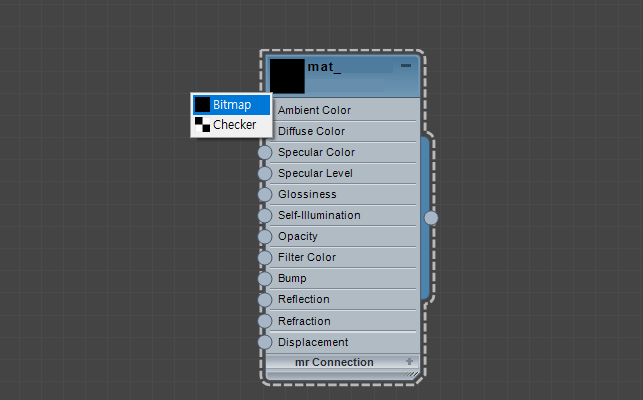643x400 pixels.
Task: Select the Opacity slot label
Action: (298, 236)
